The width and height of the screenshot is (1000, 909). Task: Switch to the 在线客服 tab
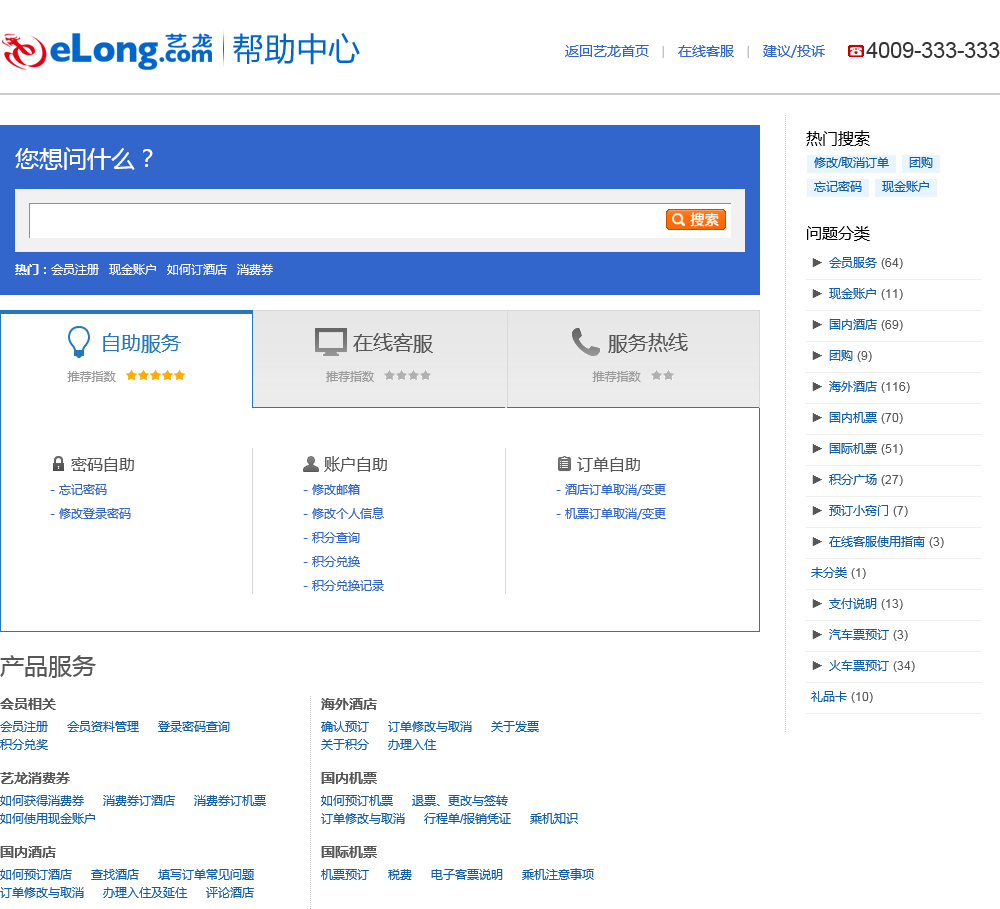(379, 359)
